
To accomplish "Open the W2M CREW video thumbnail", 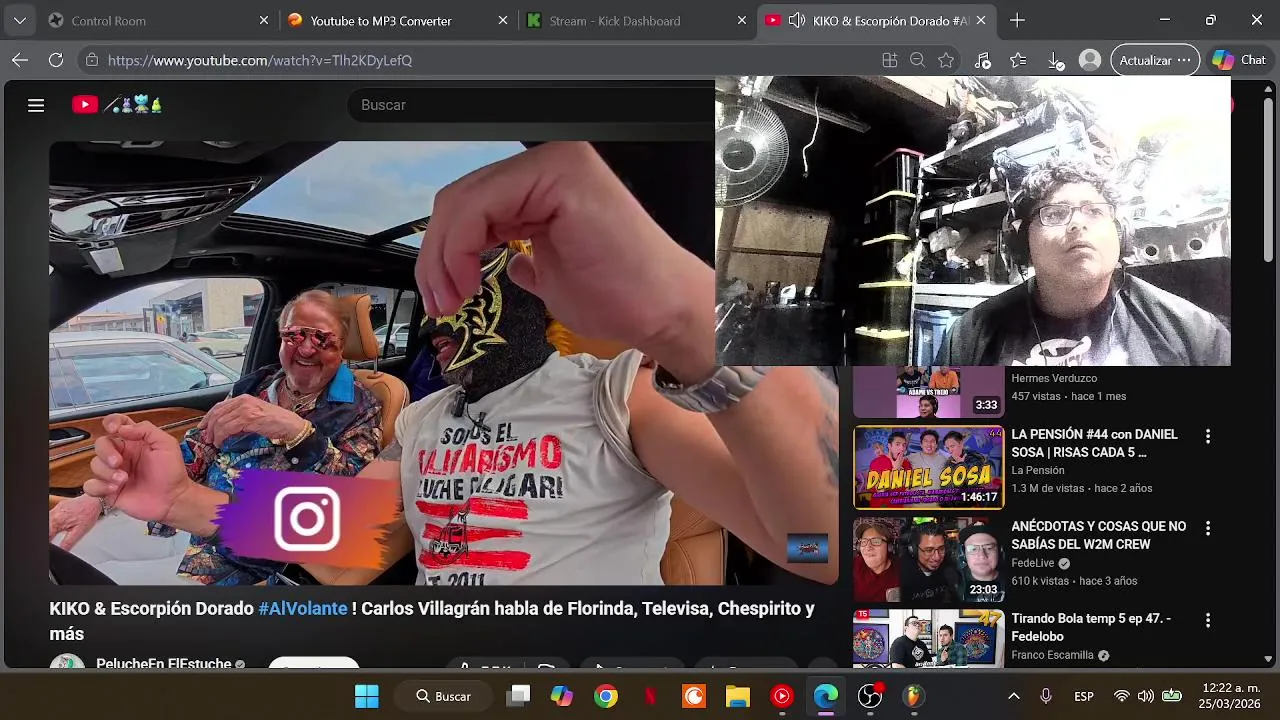I will (928, 560).
